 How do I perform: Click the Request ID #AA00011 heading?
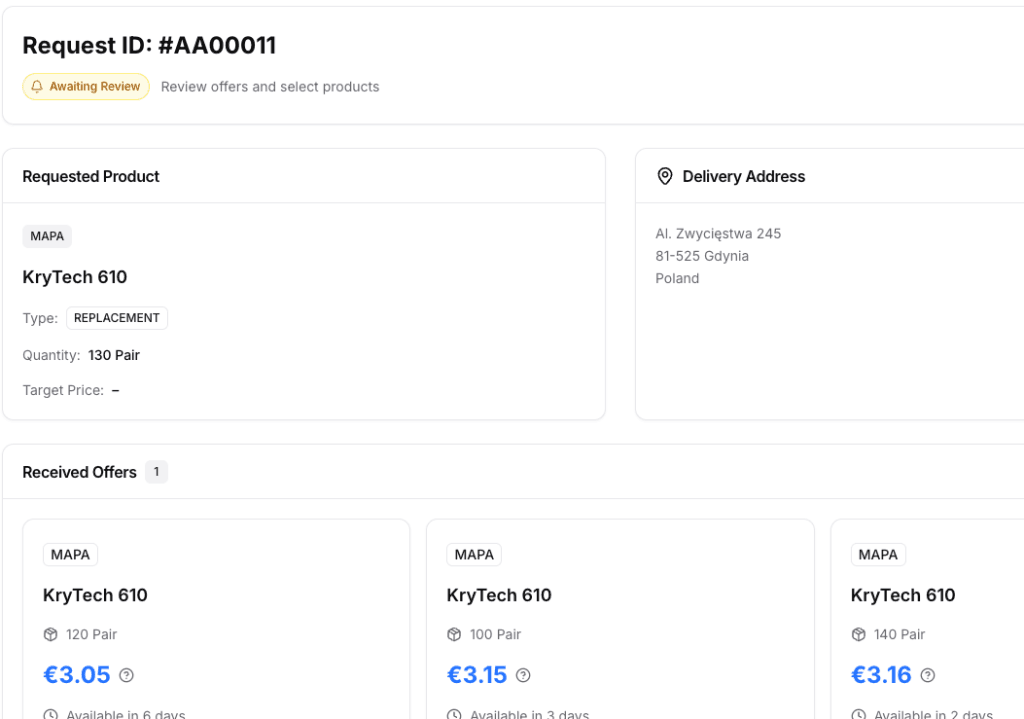click(x=150, y=45)
